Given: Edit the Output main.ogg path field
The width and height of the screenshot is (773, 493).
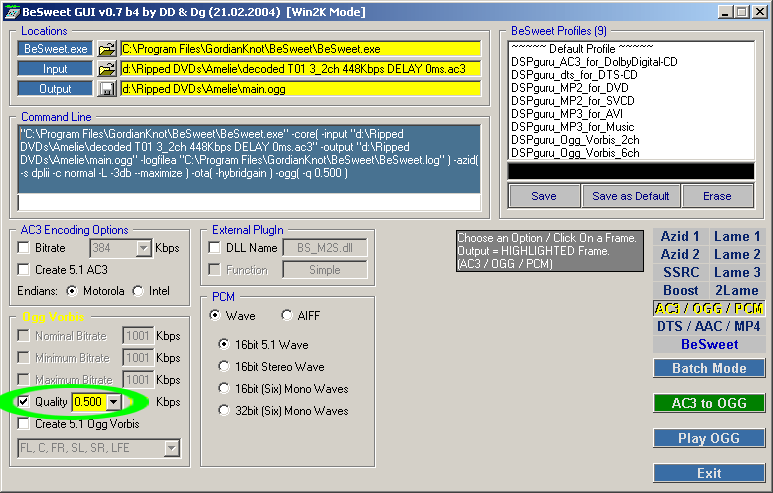Looking at the screenshot, I should tap(300, 89).
